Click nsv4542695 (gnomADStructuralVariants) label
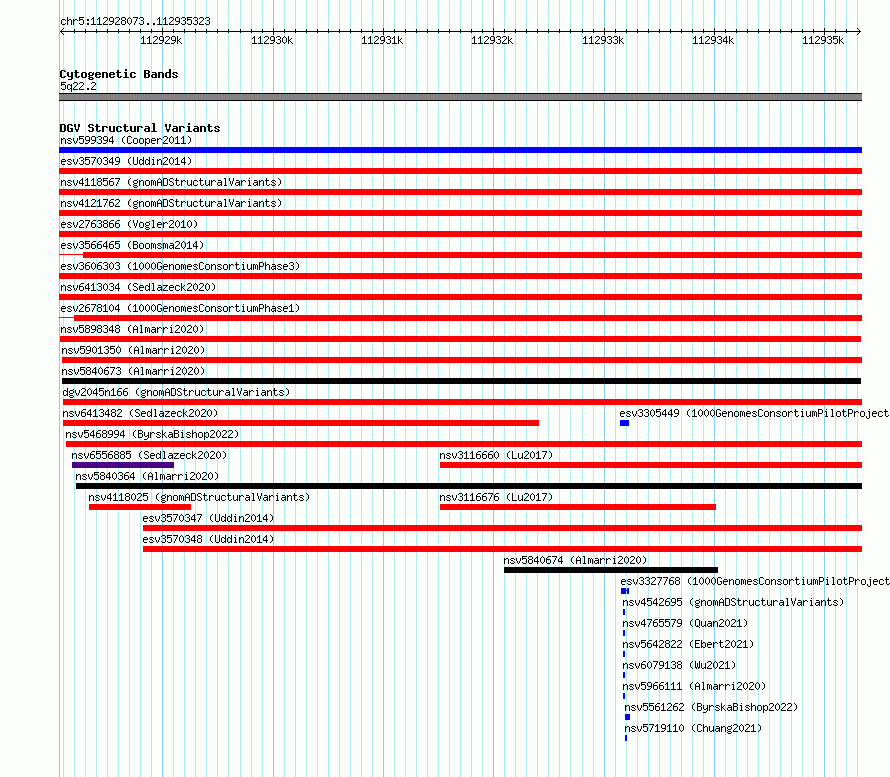 point(733,602)
